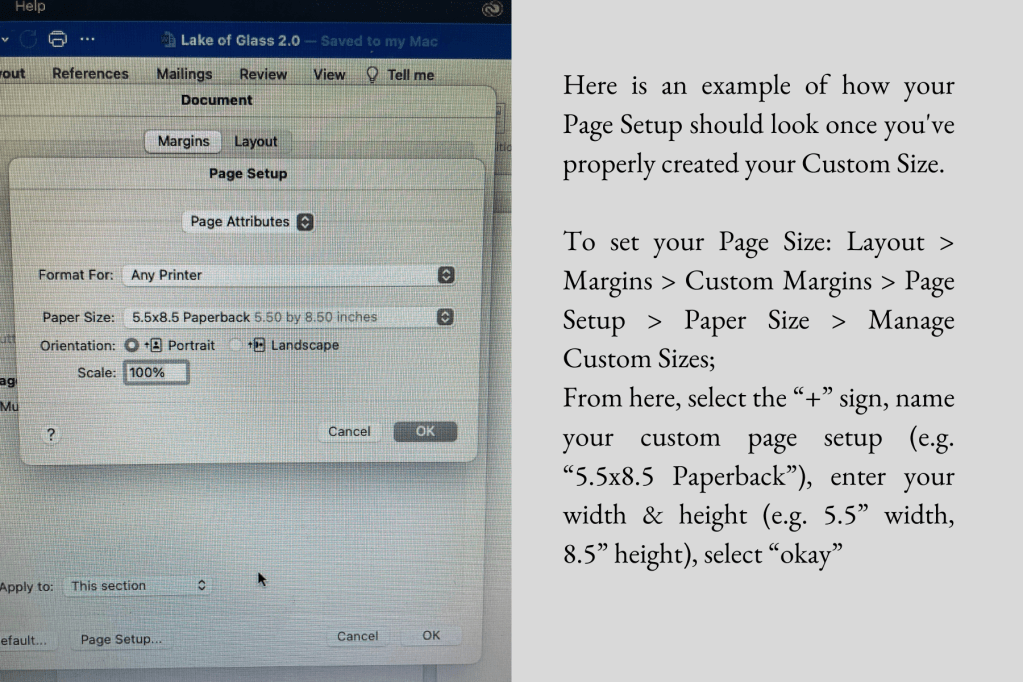Screen dimensions: 1023x682
Task: Select the Portrait orientation radio button
Action: [x=132, y=345]
